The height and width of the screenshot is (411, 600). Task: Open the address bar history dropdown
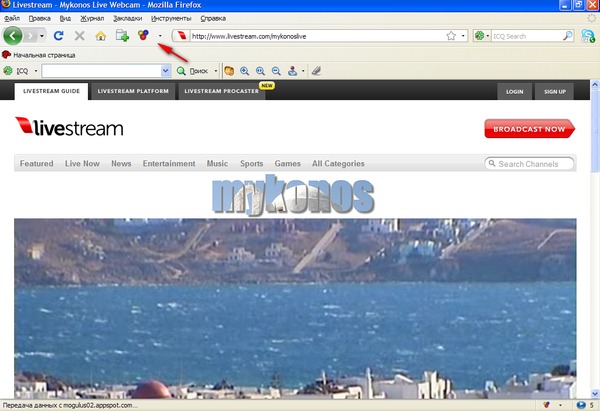click(463, 36)
